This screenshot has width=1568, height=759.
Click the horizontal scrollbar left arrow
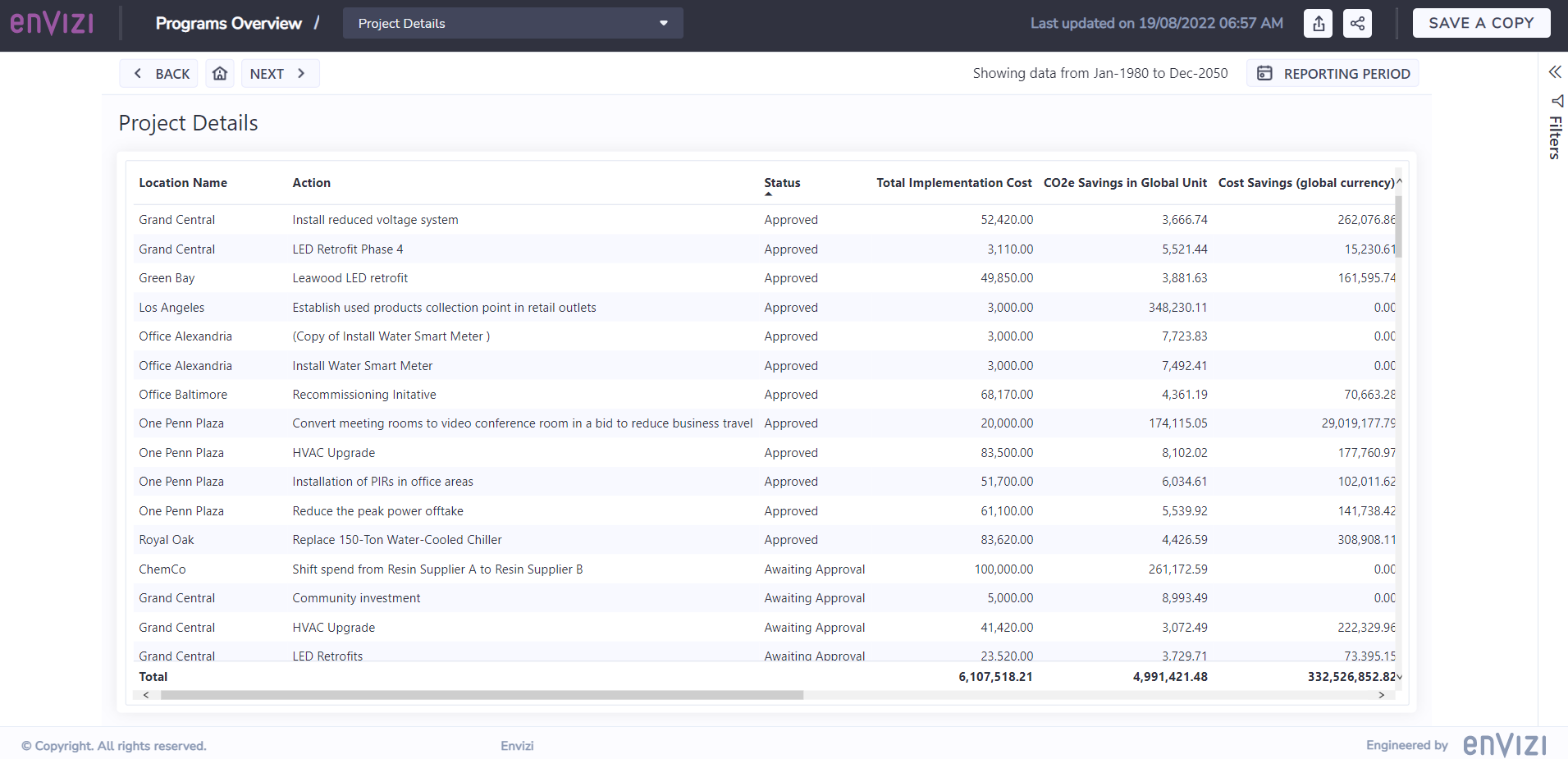[146, 695]
